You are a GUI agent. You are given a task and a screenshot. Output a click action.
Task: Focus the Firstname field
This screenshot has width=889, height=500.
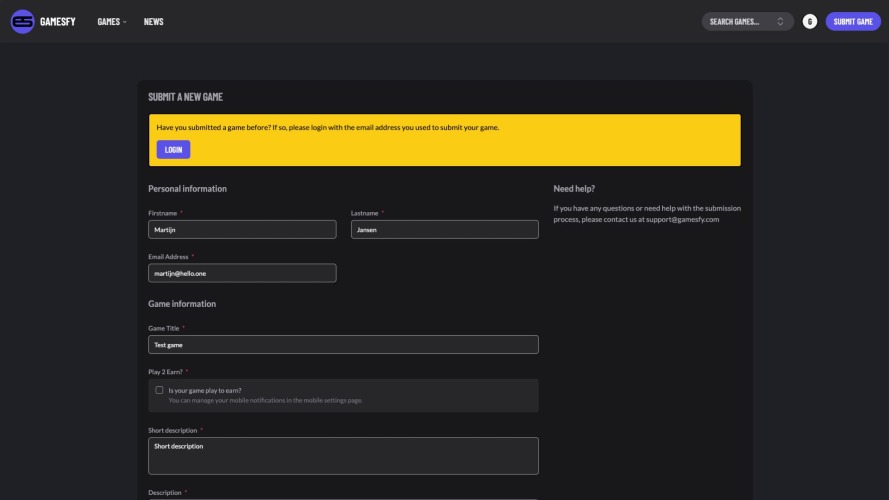242,230
